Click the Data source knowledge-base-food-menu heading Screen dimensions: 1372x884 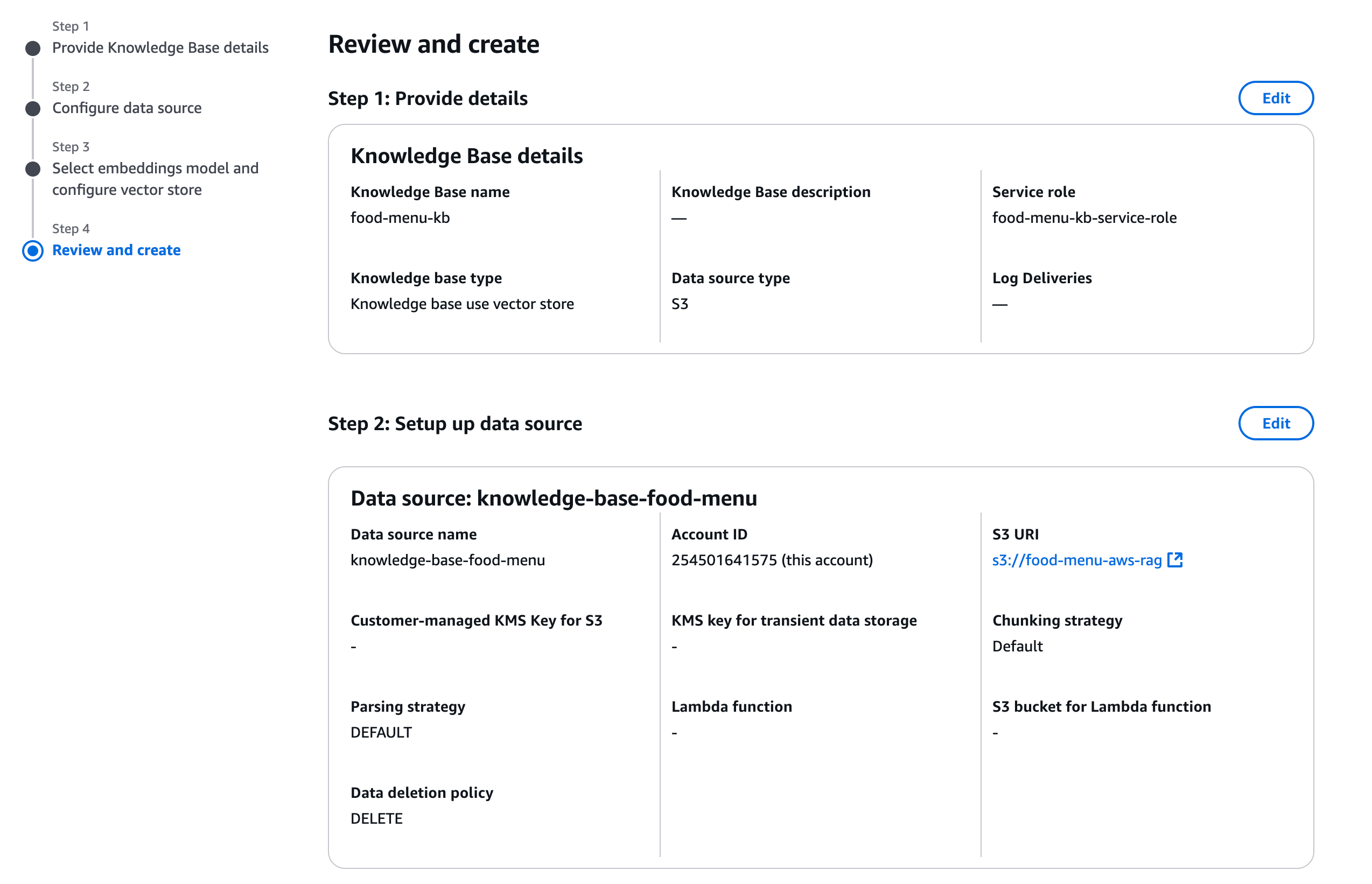coord(554,498)
